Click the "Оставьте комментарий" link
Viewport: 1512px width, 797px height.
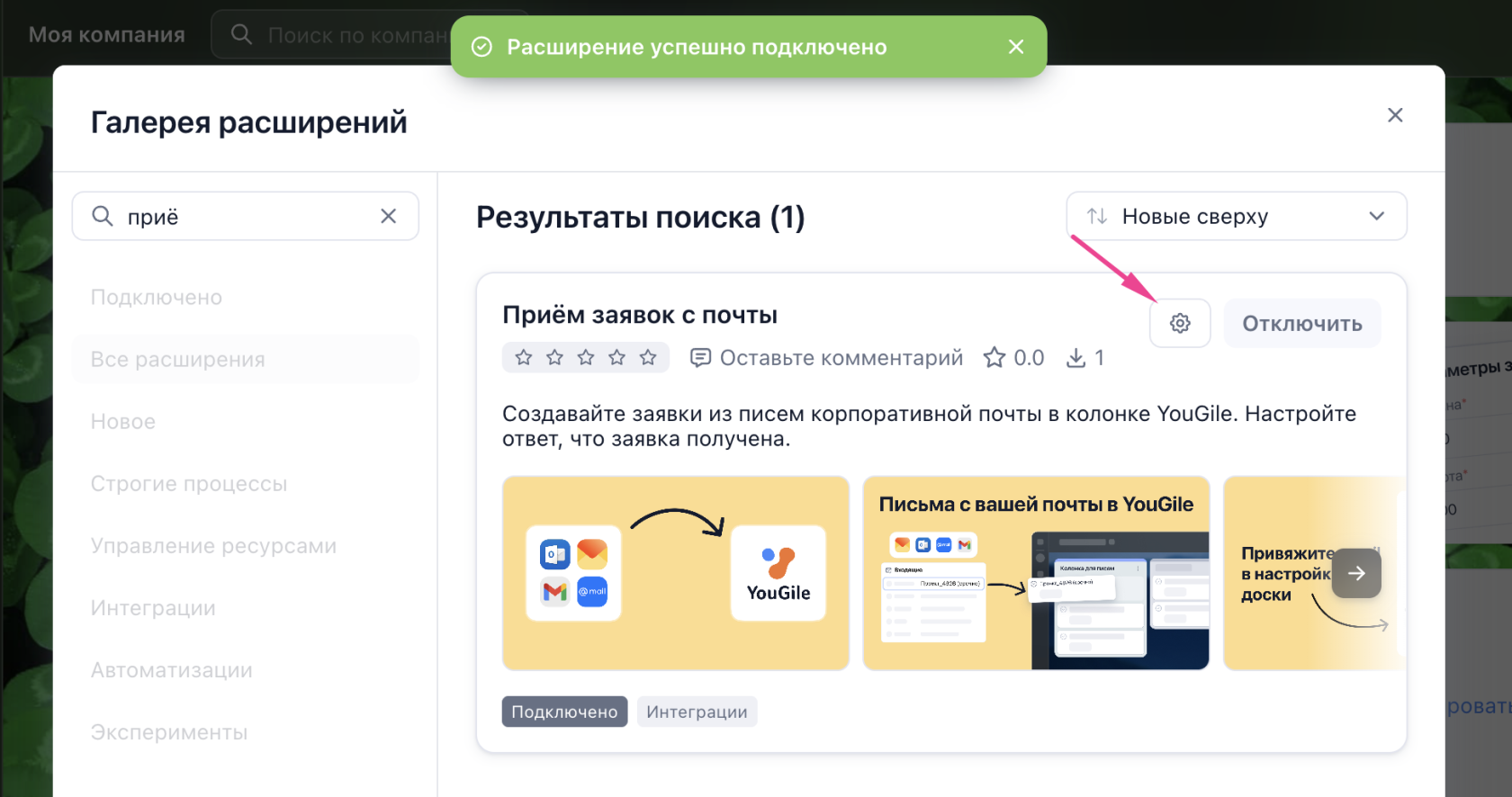tap(841, 358)
